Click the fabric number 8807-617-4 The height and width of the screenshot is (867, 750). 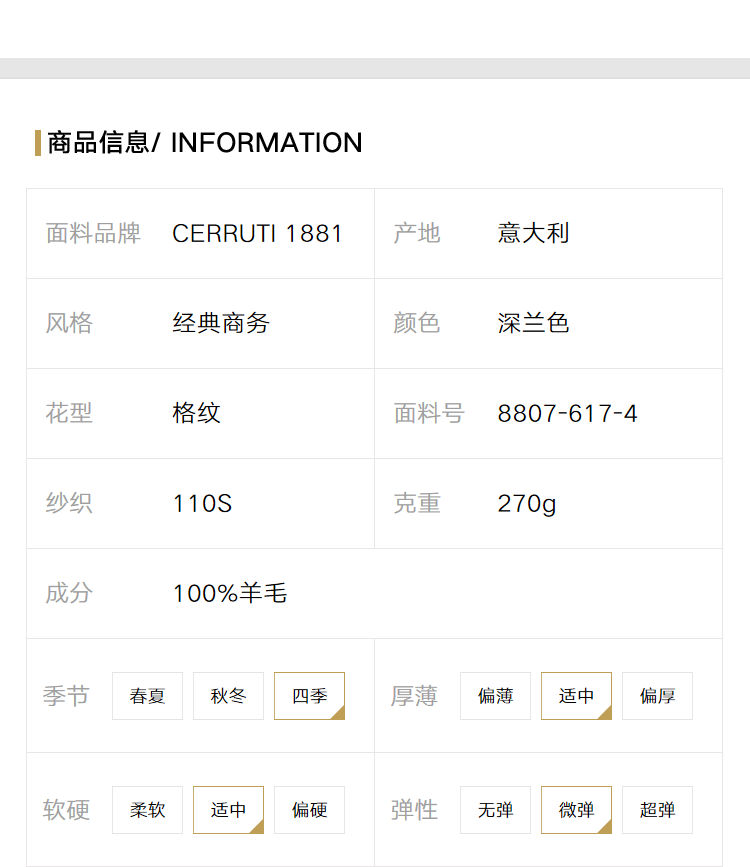tap(567, 414)
